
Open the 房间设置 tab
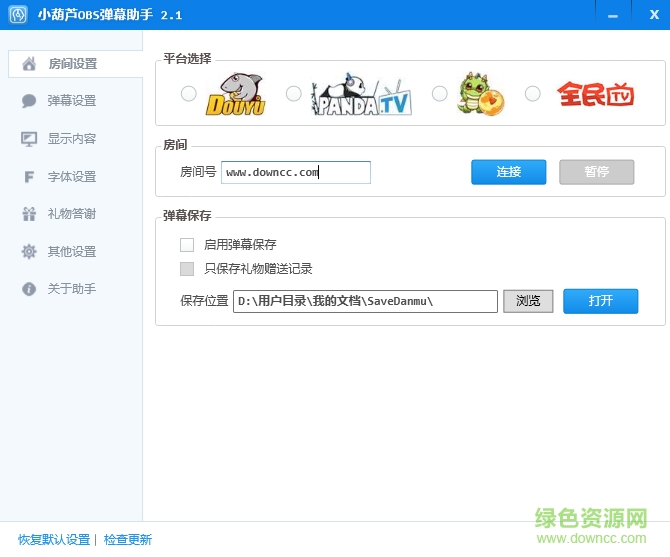pos(76,64)
